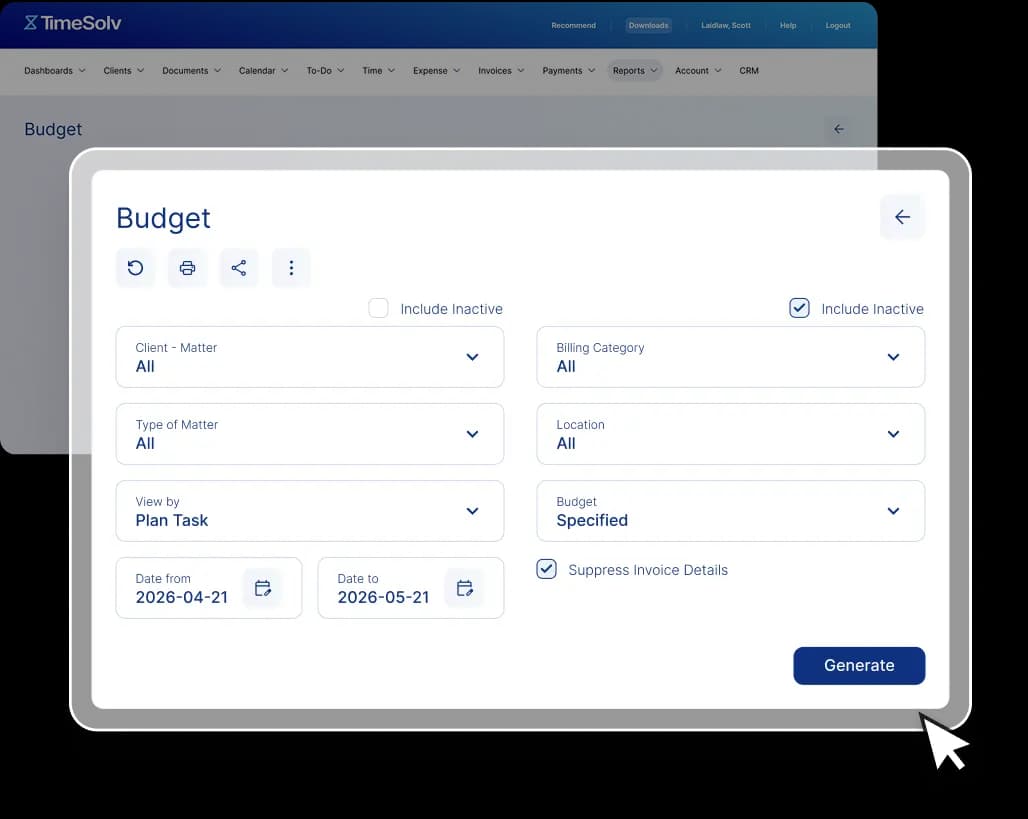The image size is (1028, 819).
Task: Open the Invoices menu in navigation bar
Action: 500,71
